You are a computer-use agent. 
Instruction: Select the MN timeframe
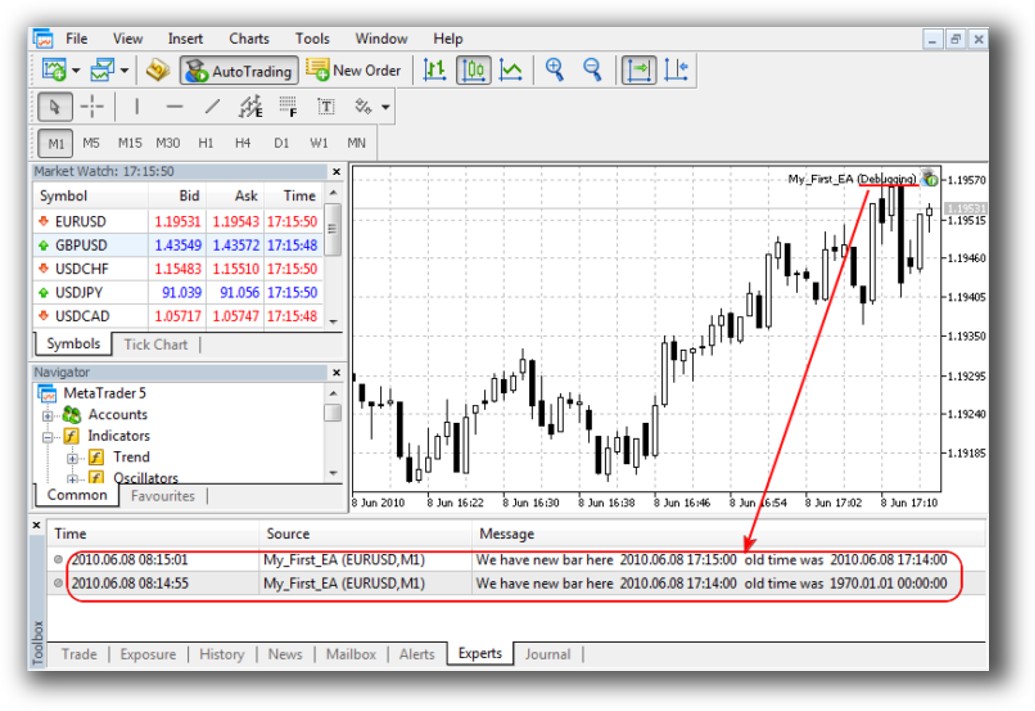356,143
